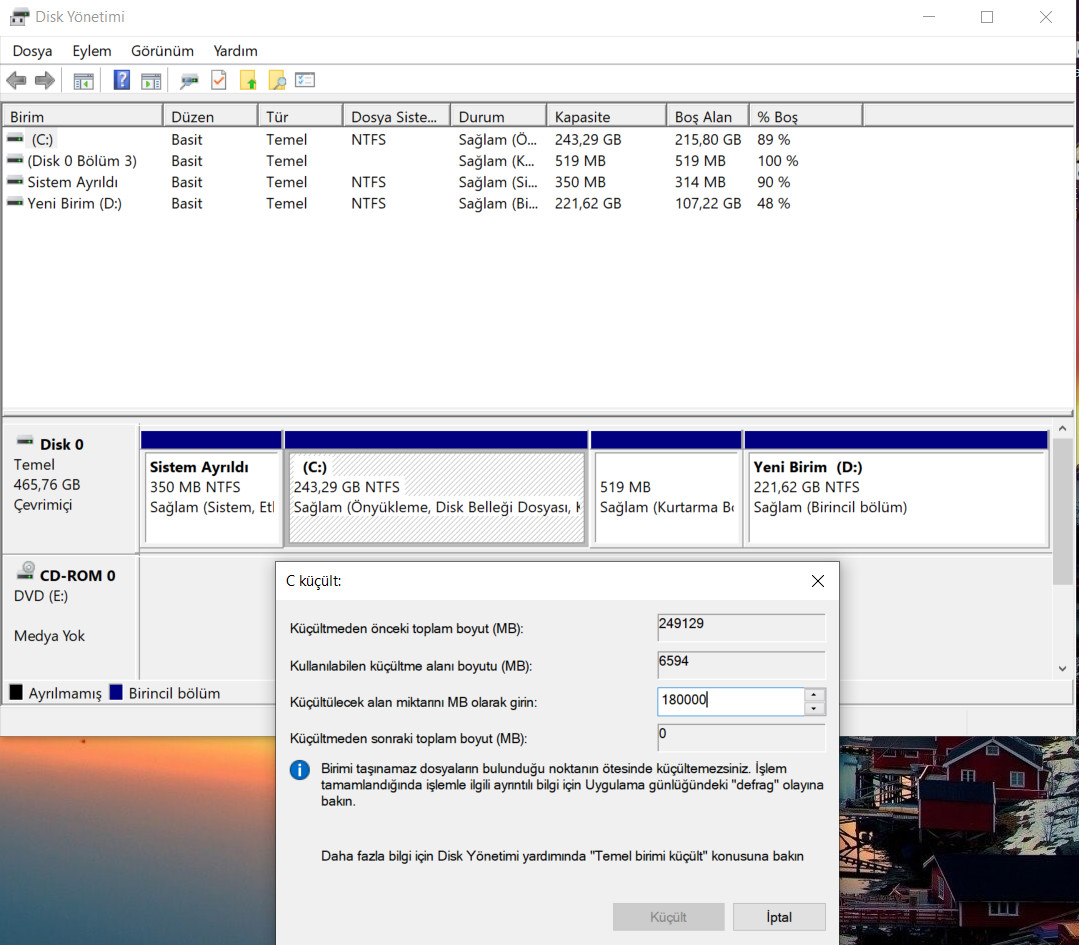Click the folder with green arrow icon
This screenshot has width=1079, height=945.
(248, 81)
